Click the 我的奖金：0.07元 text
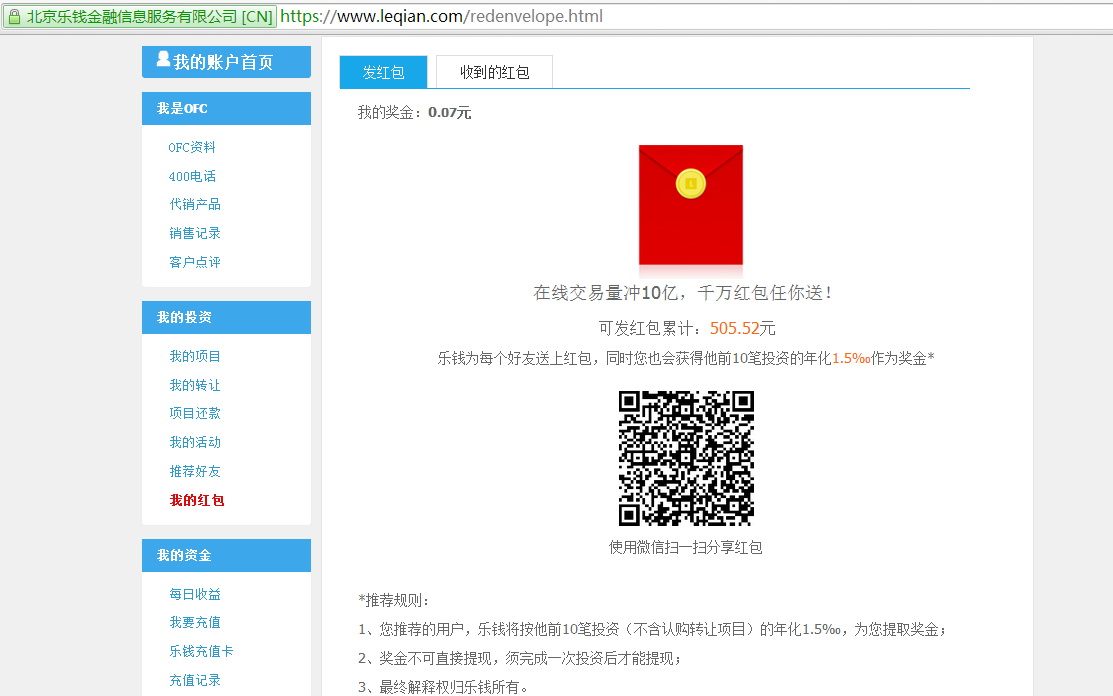The width and height of the screenshot is (1113, 696). point(415,113)
